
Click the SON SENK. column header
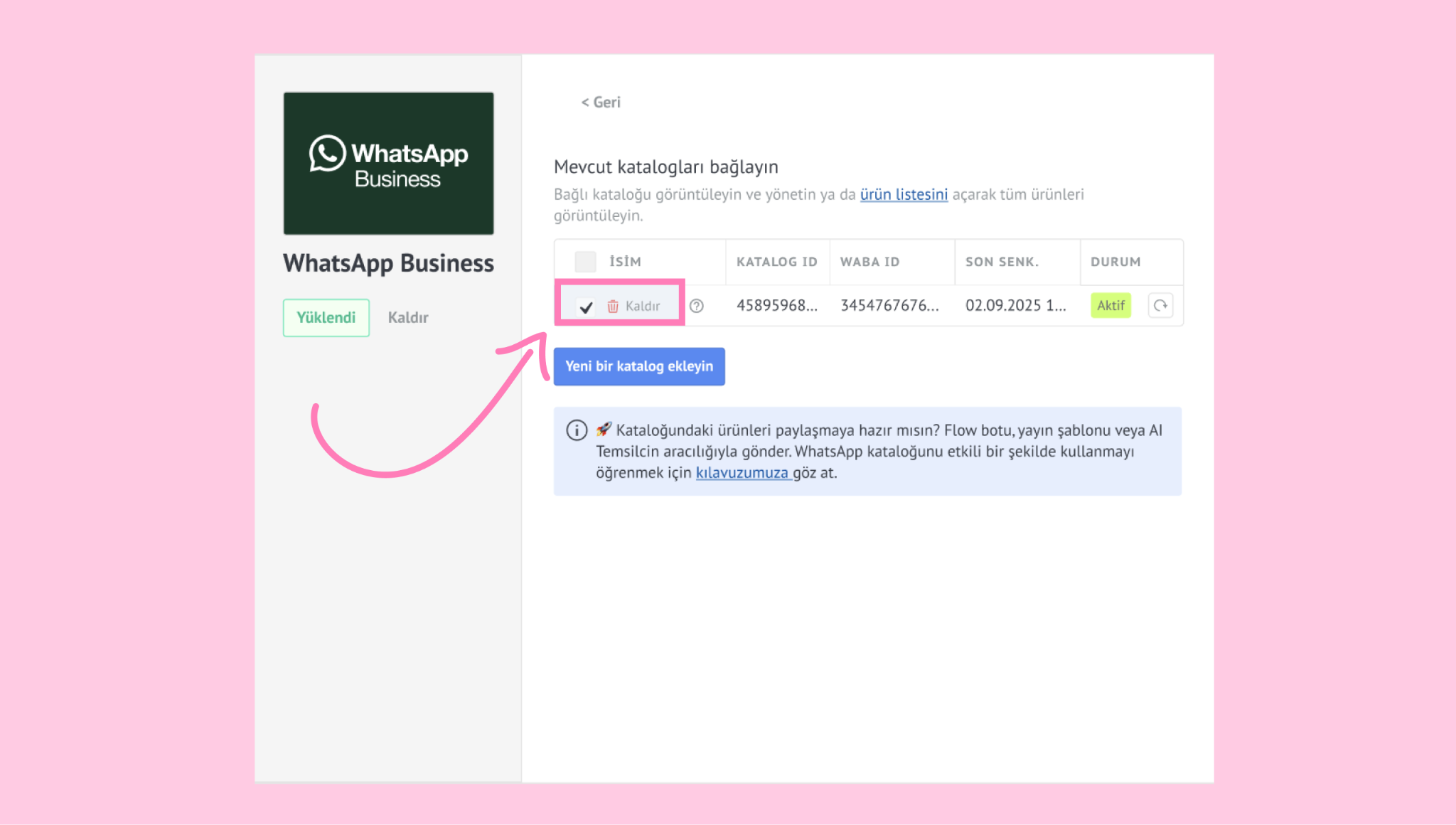pyautogui.click(x=1002, y=262)
